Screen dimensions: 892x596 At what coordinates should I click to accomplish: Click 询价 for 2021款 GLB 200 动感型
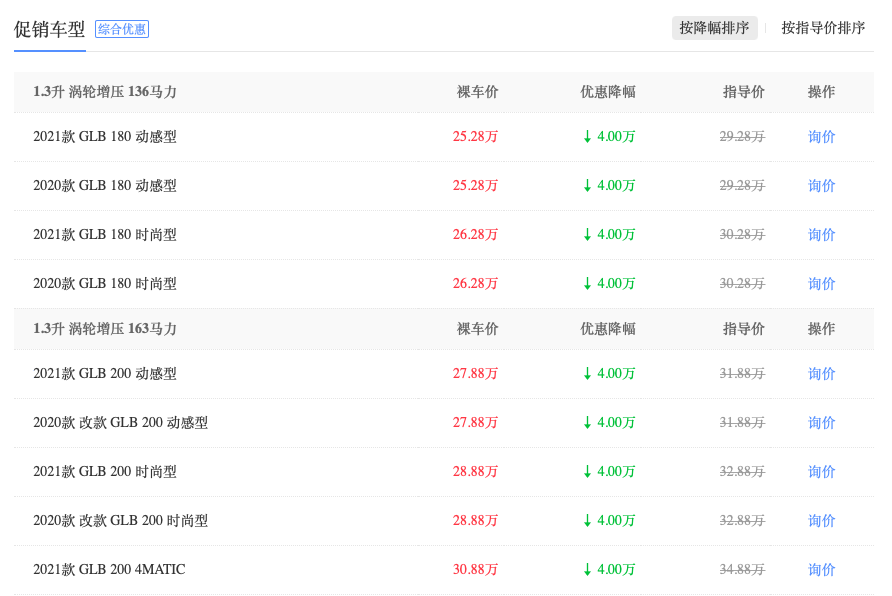click(821, 374)
